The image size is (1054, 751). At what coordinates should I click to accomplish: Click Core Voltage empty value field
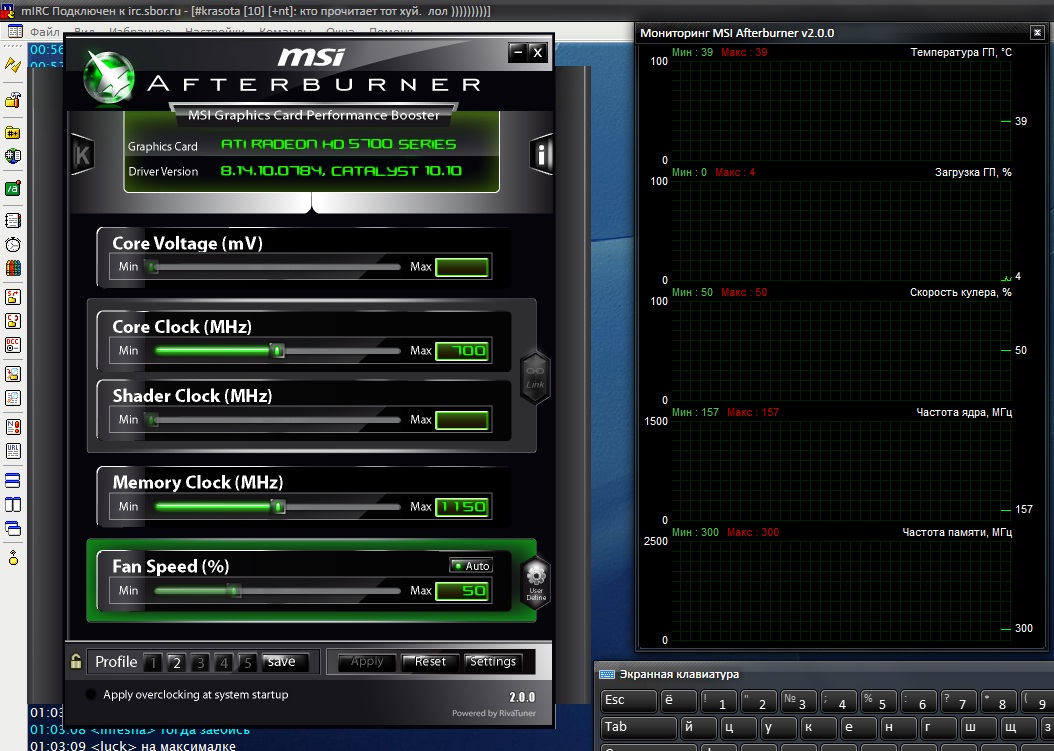click(462, 267)
